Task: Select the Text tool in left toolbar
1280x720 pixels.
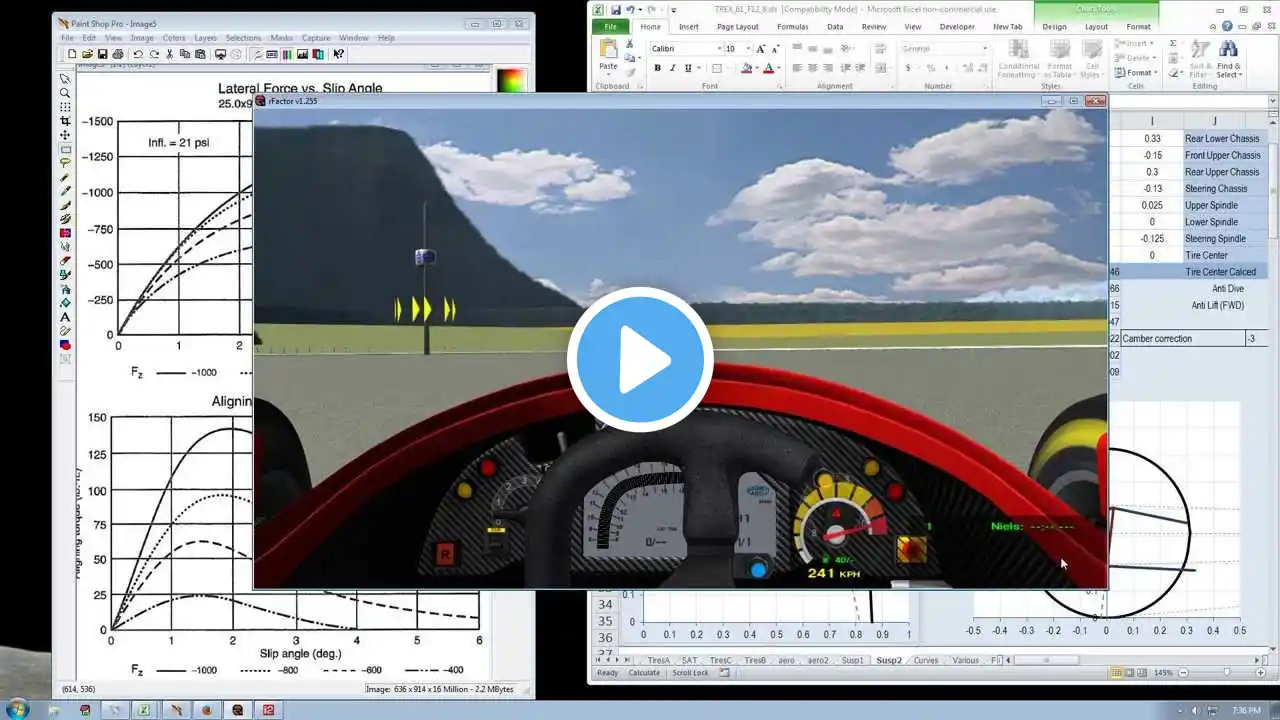Action: coord(65,317)
